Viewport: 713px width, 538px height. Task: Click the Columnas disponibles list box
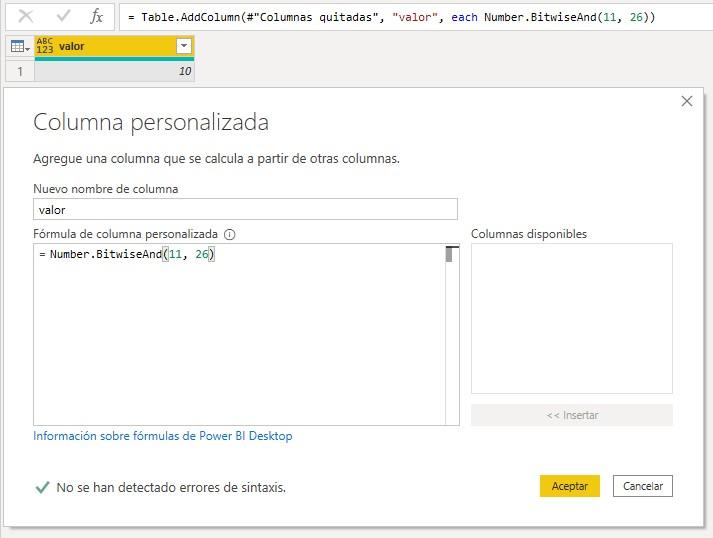pyautogui.click(x=572, y=318)
